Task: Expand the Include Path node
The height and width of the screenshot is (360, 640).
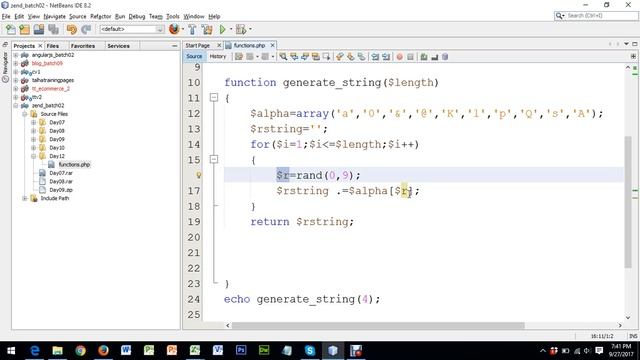Action: point(25,198)
